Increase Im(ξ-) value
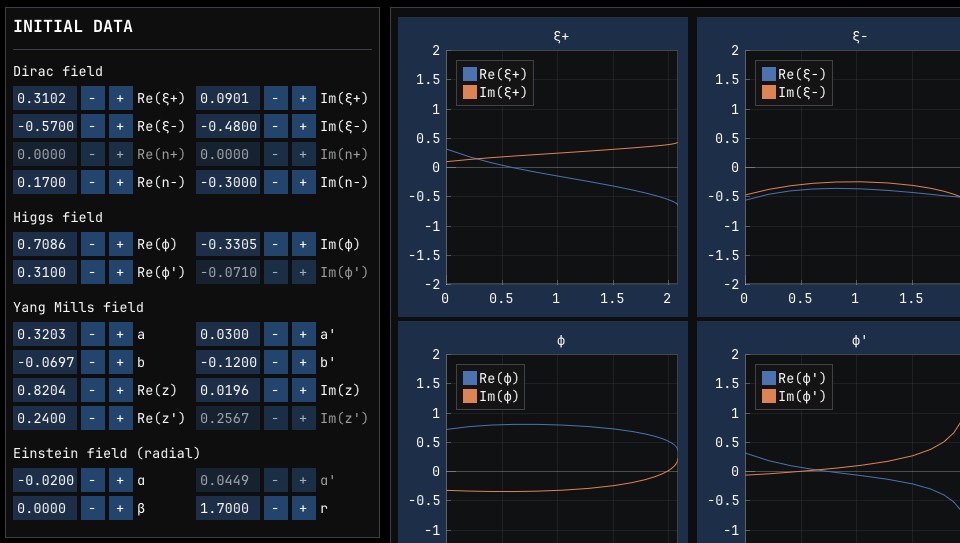Screen dimensions: 960x543 tap(304, 126)
